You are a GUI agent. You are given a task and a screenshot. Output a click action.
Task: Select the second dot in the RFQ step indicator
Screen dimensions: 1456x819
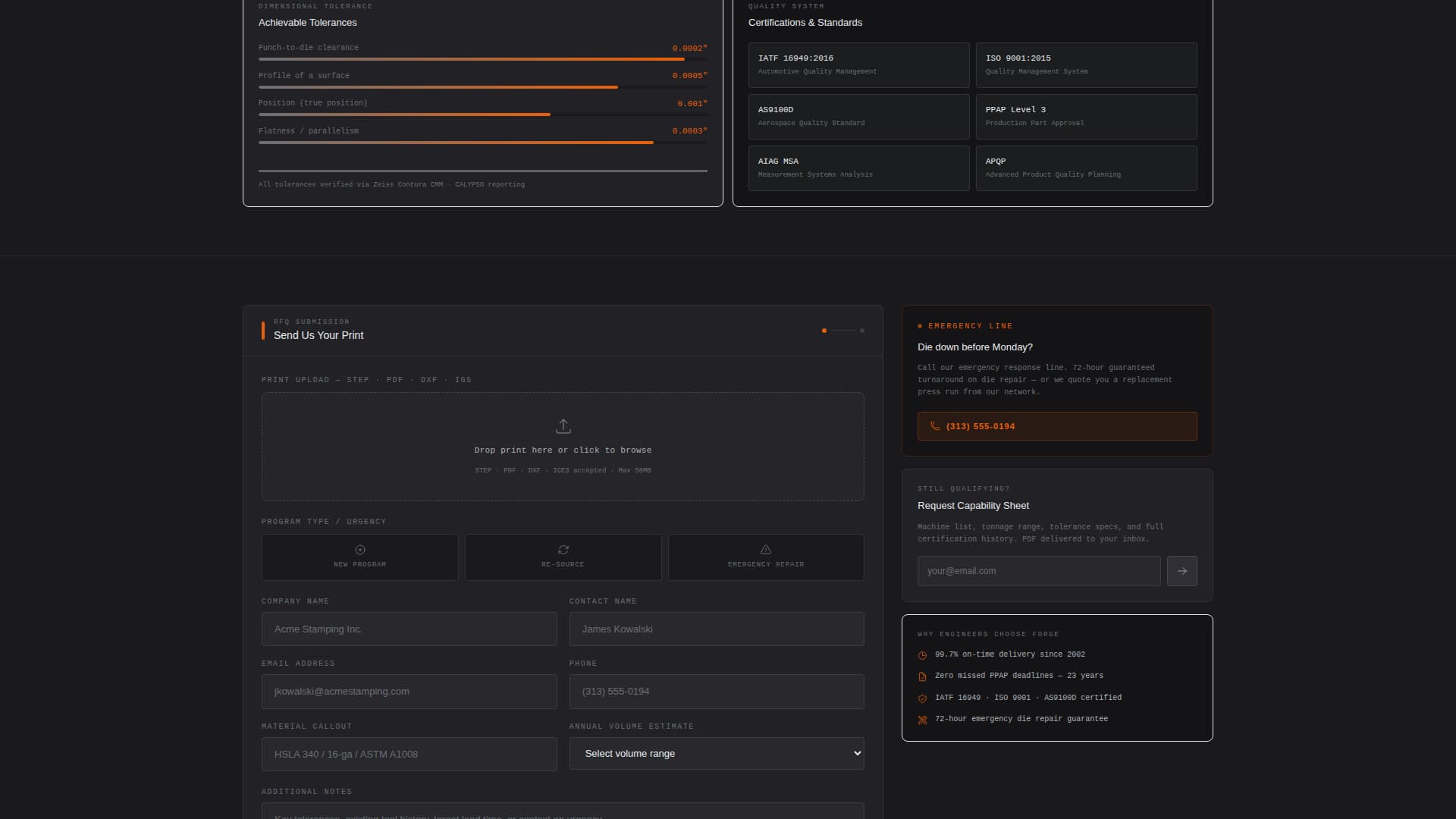click(861, 331)
